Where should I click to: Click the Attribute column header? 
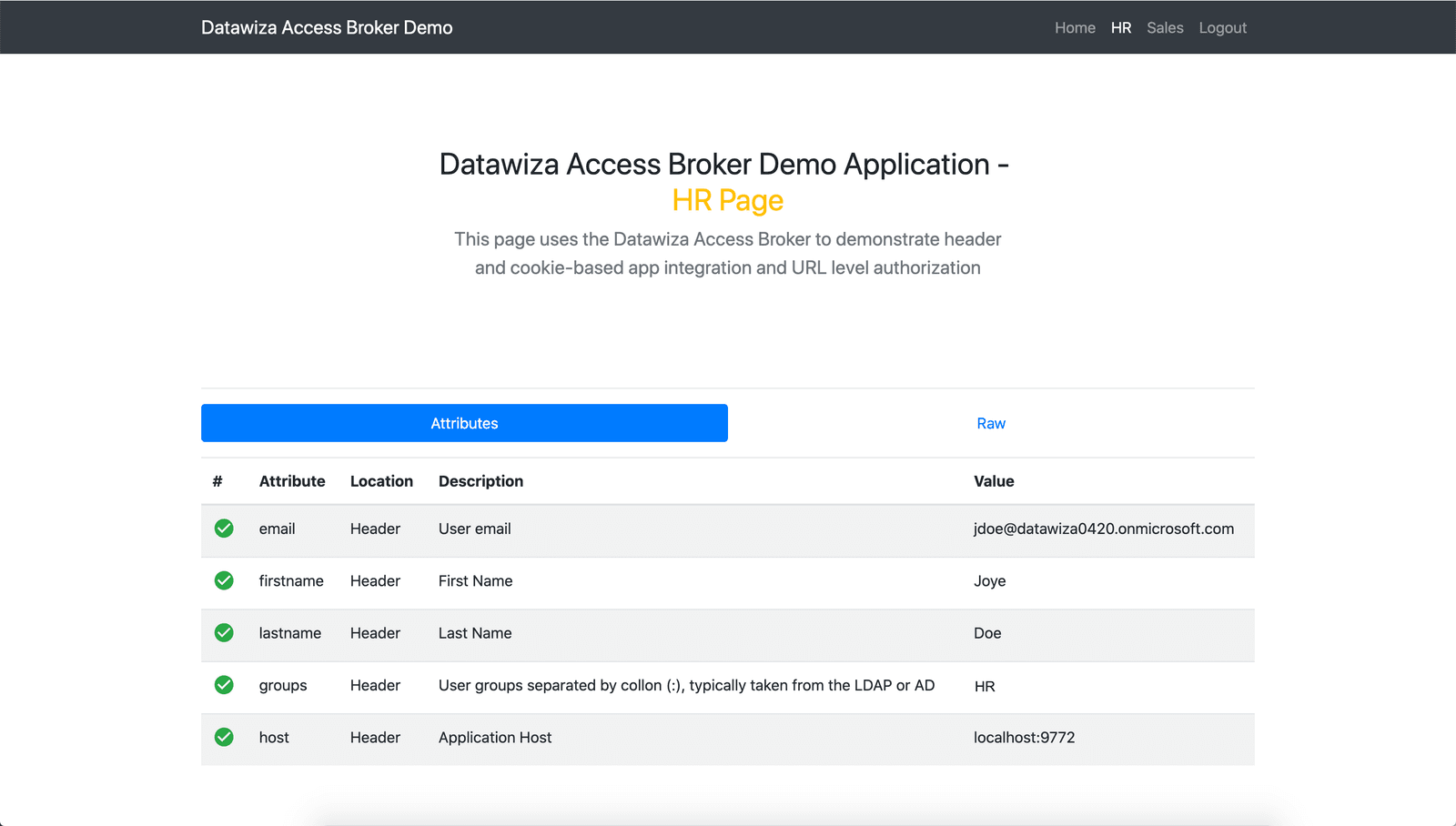tap(292, 481)
